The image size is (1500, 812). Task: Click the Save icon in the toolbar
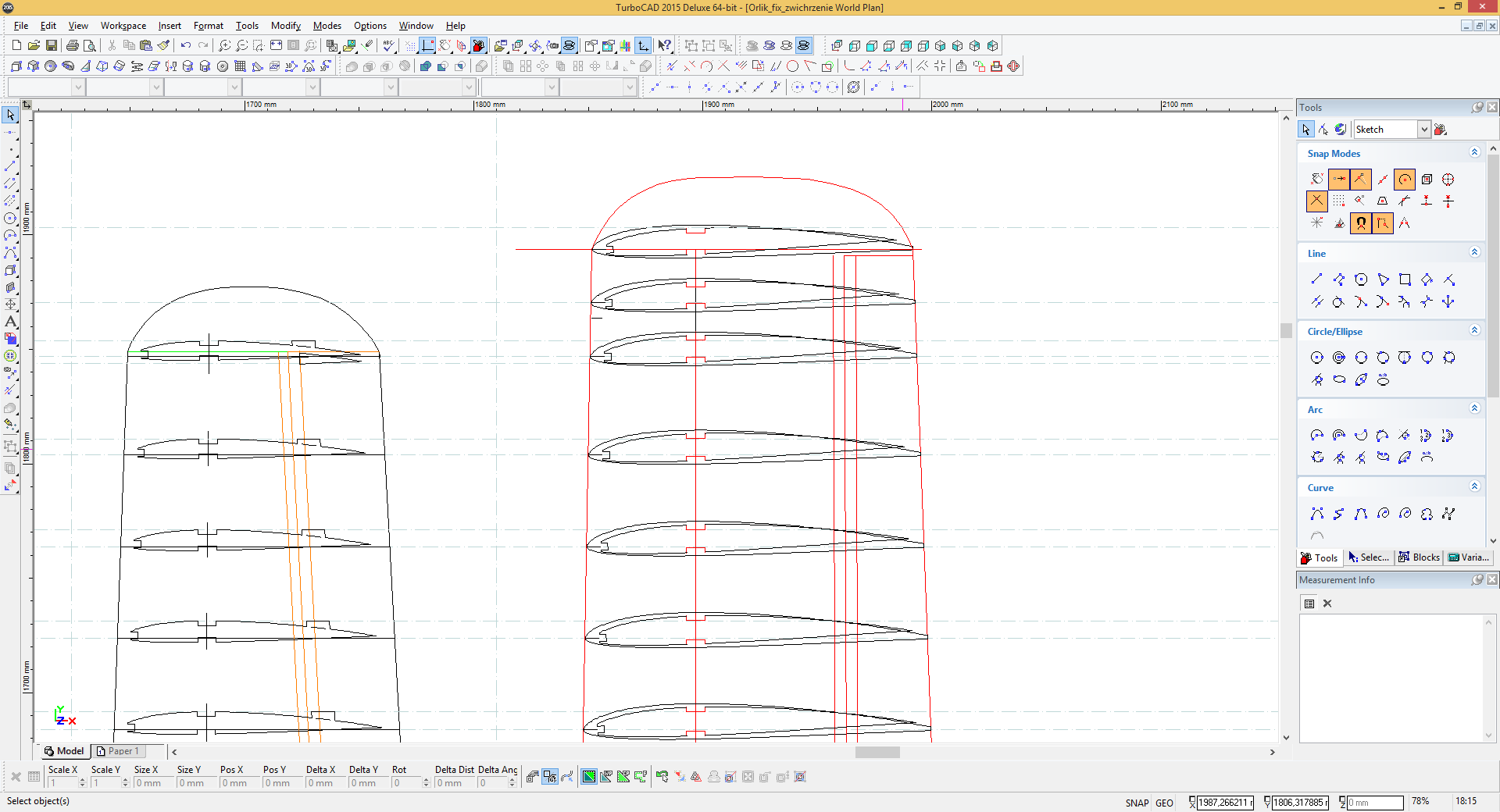52,46
